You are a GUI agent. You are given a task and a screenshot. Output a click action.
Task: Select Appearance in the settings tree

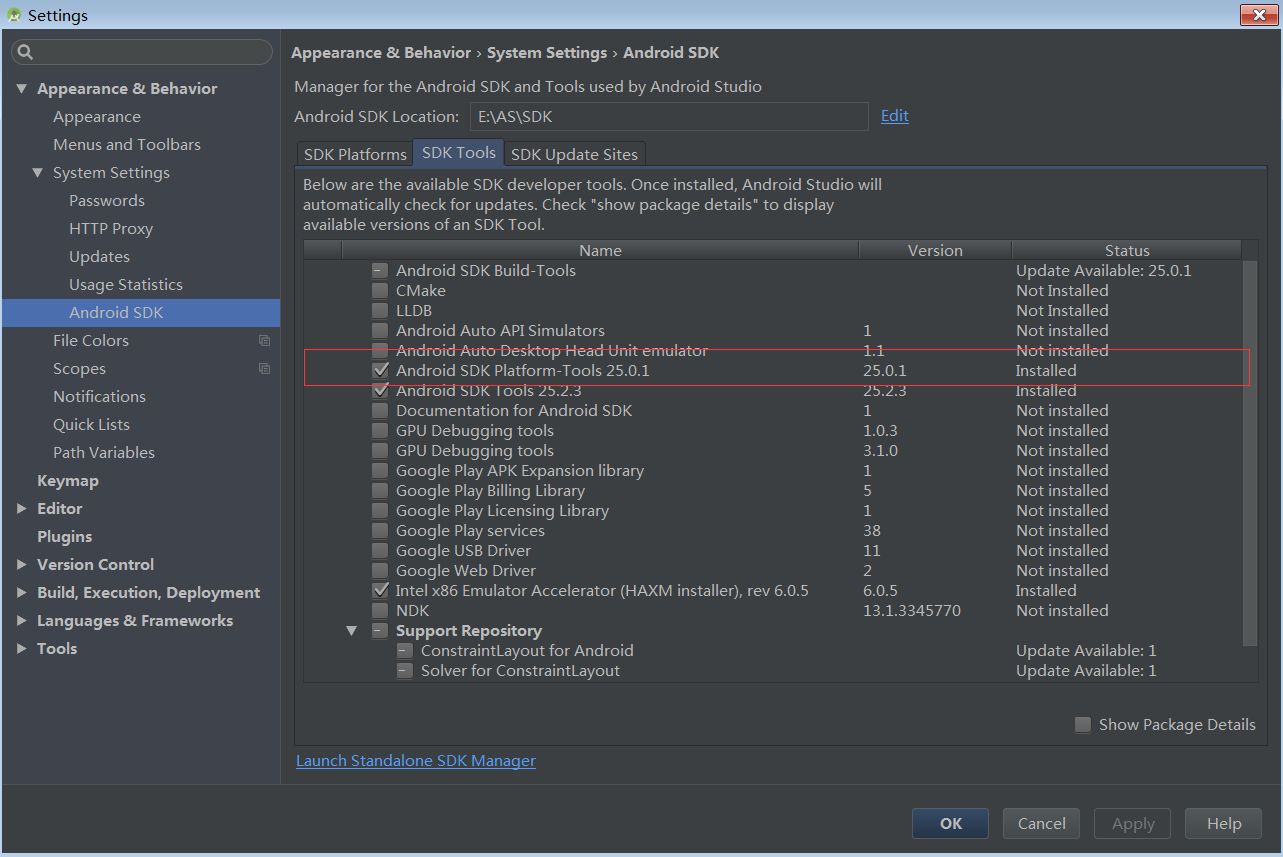[x=97, y=117]
